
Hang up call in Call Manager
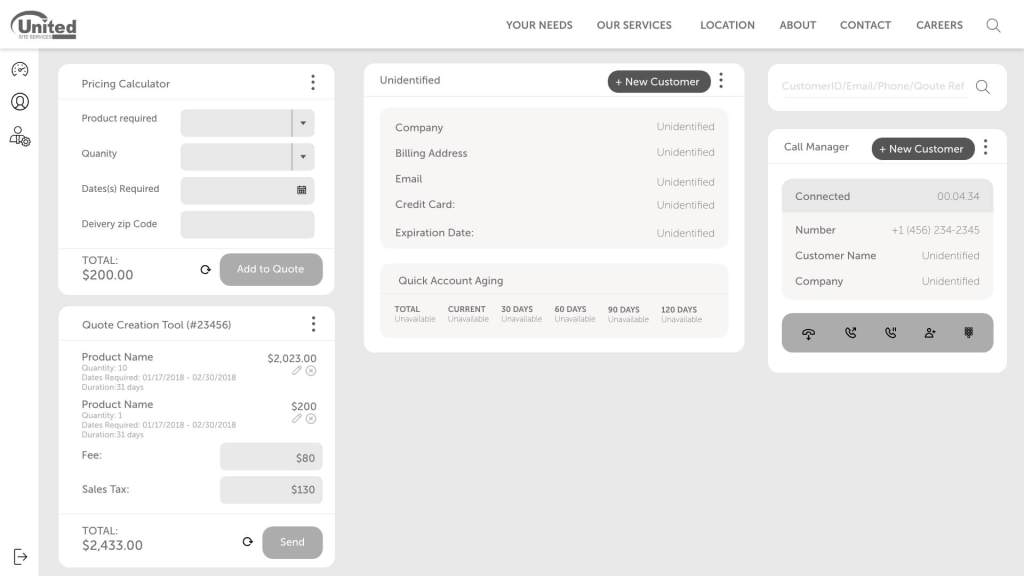tap(808, 333)
